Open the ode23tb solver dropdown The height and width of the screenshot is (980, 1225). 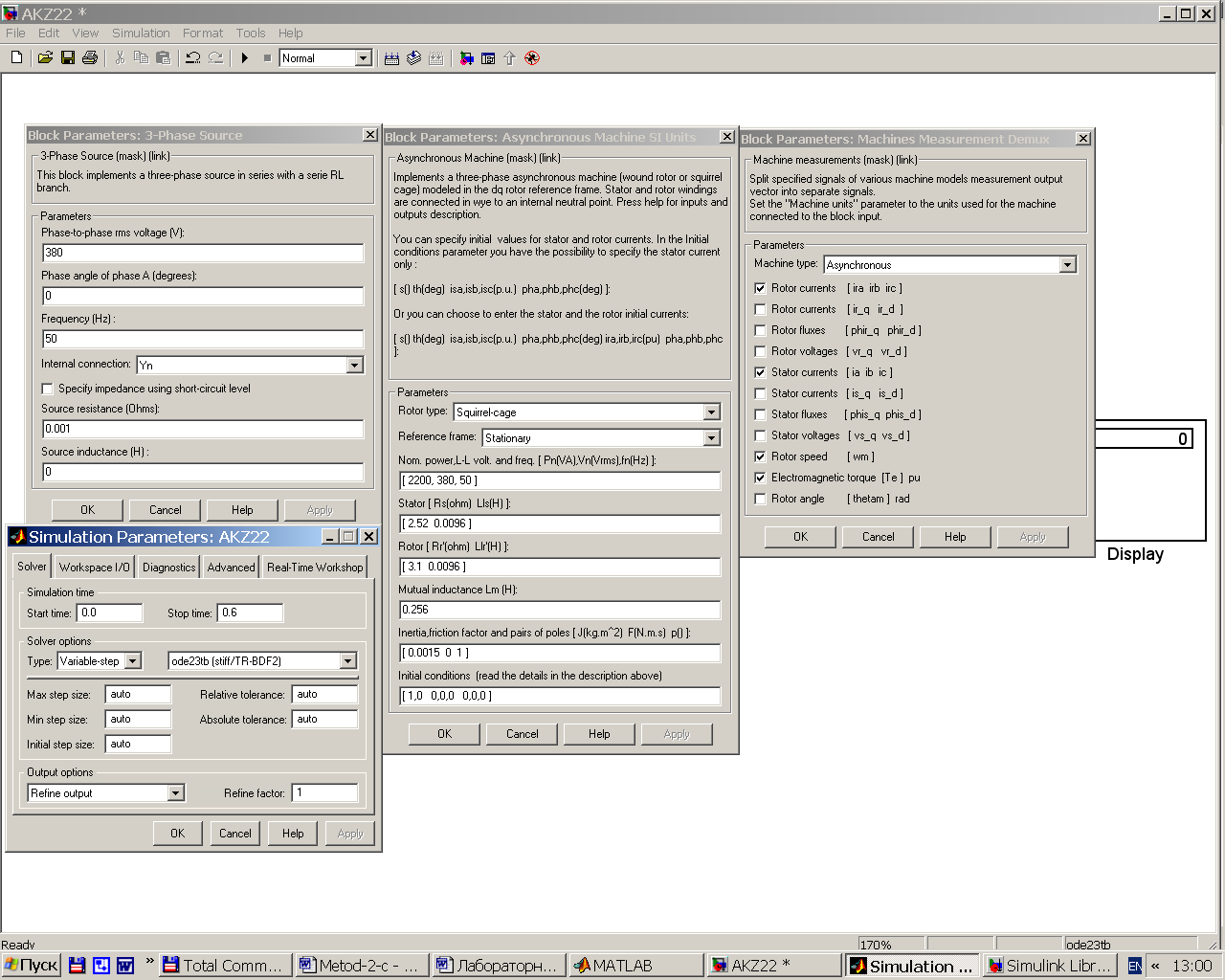pyautogui.click(x=348, y=661)
